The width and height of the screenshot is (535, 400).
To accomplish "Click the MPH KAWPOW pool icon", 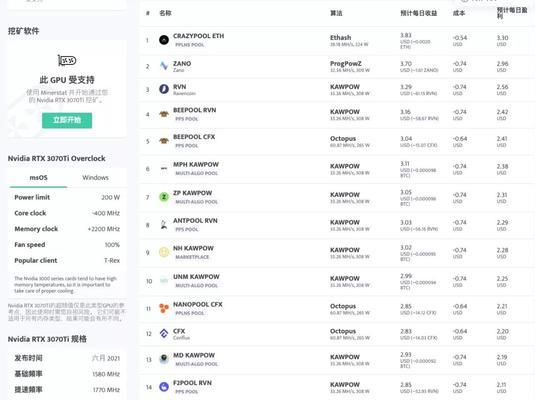I will [x=164, y=168].
